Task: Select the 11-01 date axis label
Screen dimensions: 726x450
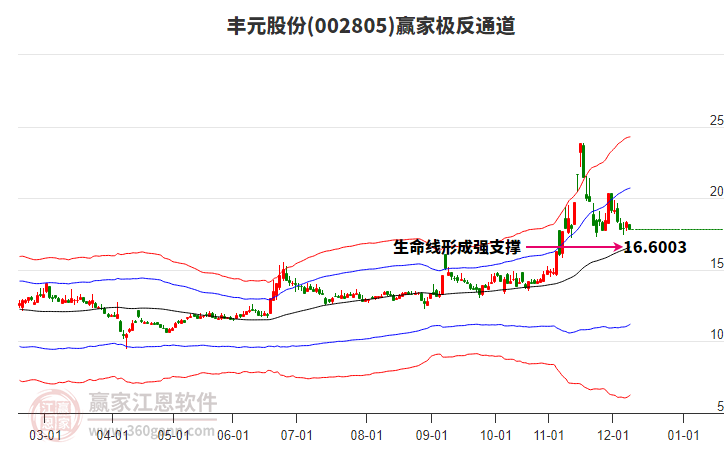Action: point(549,436)
